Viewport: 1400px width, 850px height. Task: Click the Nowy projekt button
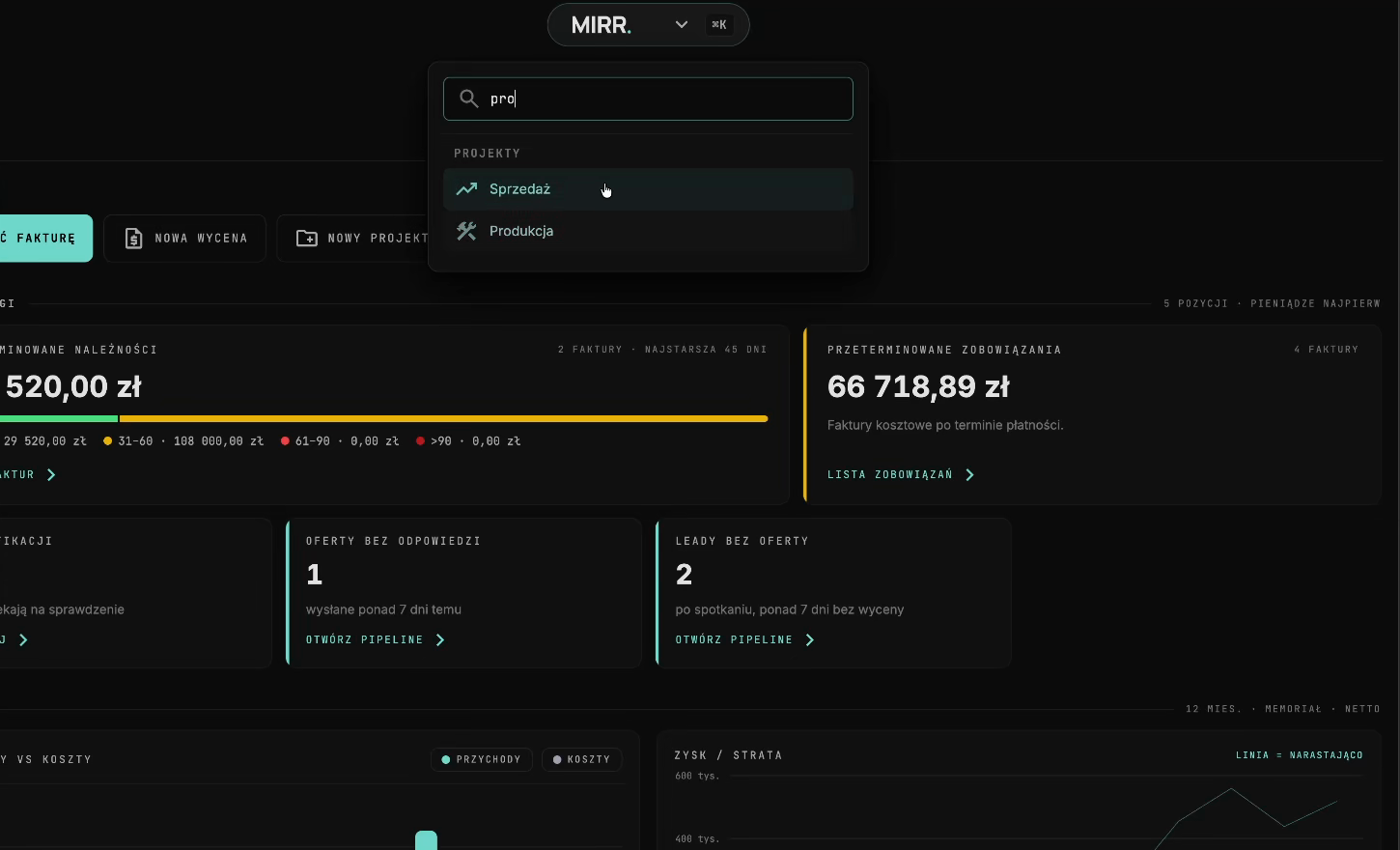coord(353,239)
